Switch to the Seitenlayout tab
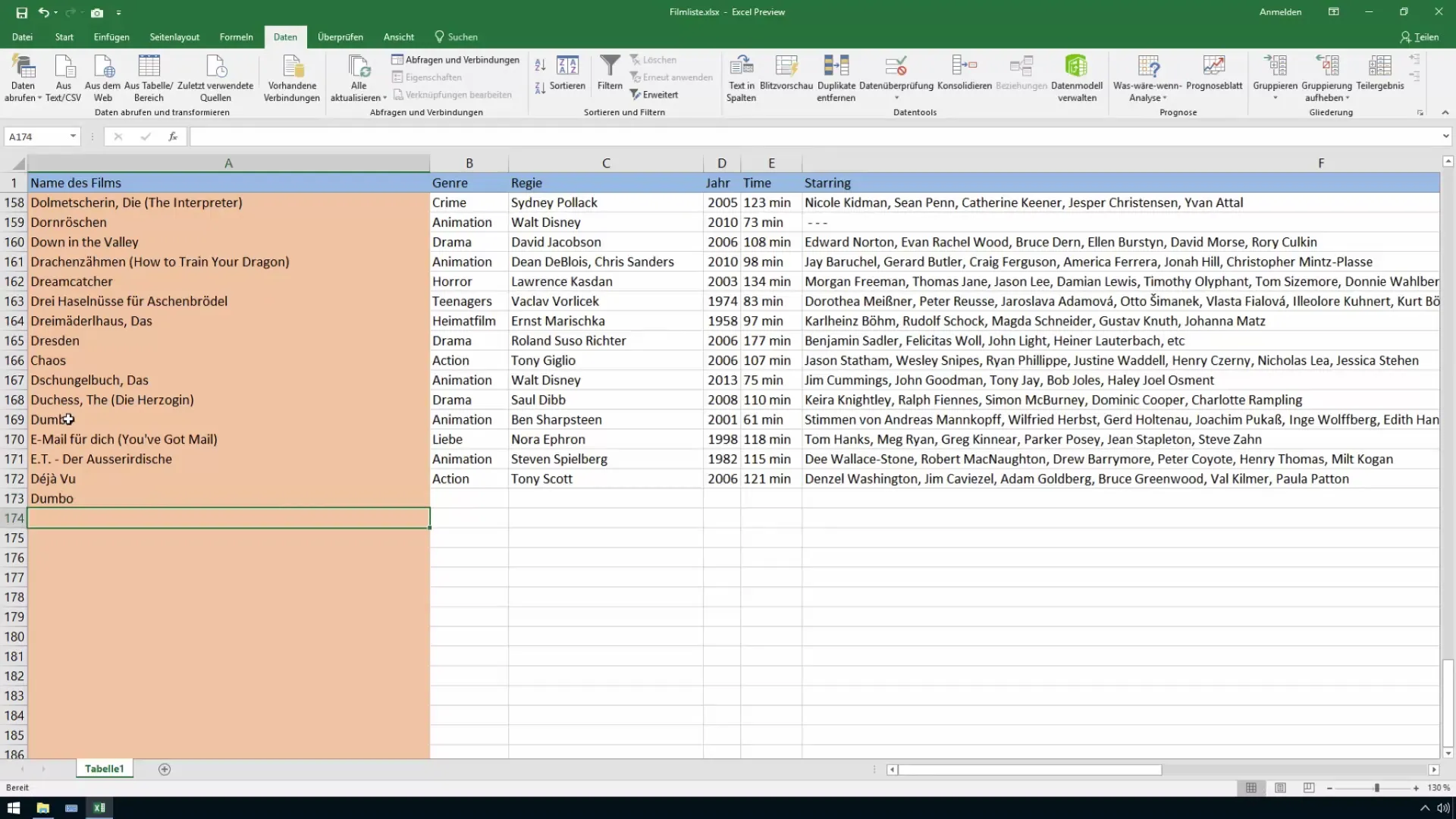This screenshot has width=1456, height=819. pos(174,36)
